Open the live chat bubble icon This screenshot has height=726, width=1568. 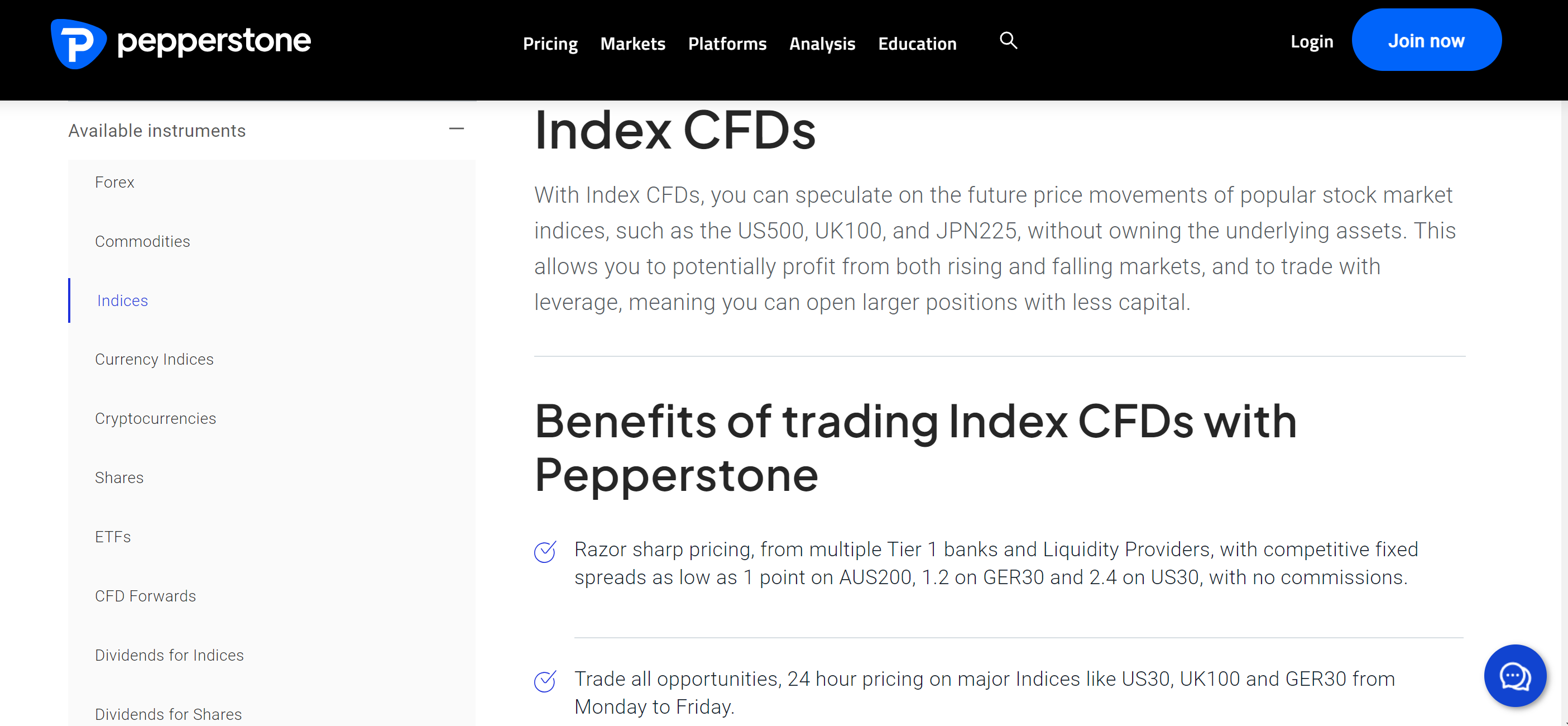pyautogui.click(x=1514, y=675)
